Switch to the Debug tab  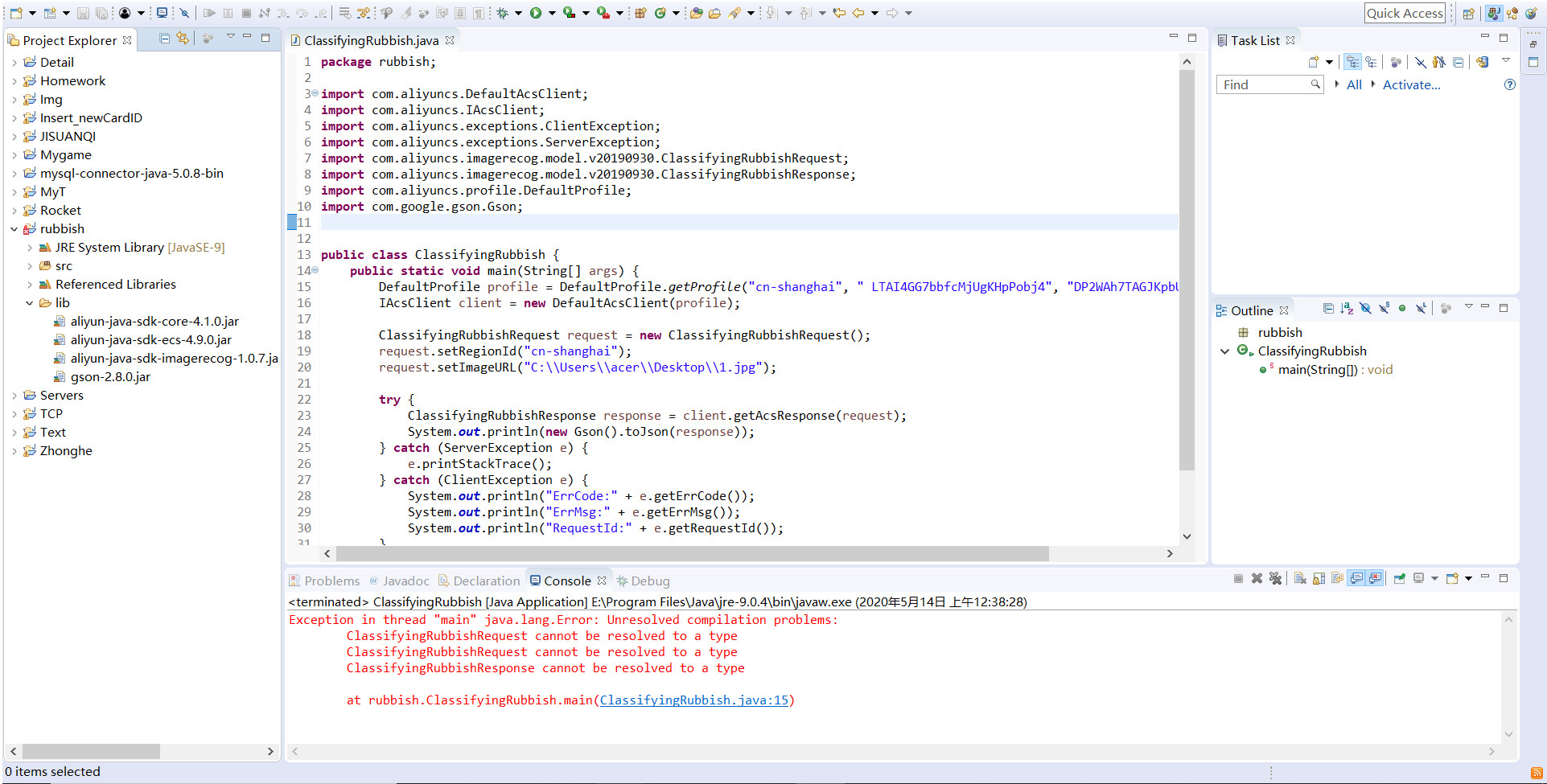pyautogui.click(x=644, y=581)
